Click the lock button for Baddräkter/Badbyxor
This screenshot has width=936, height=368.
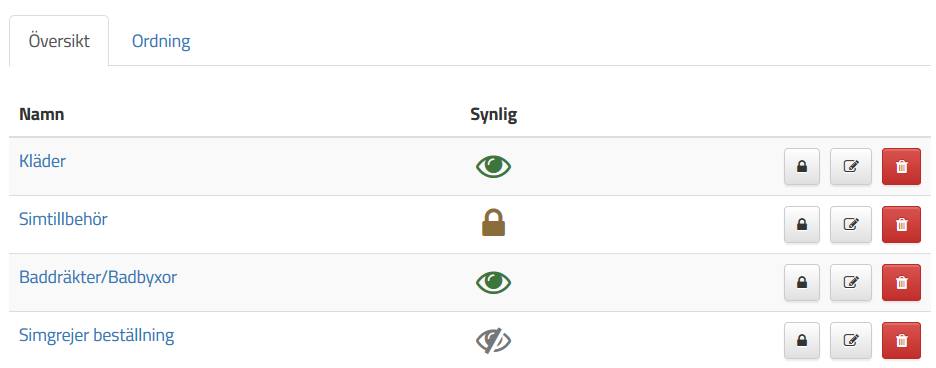tap(802, 283)
